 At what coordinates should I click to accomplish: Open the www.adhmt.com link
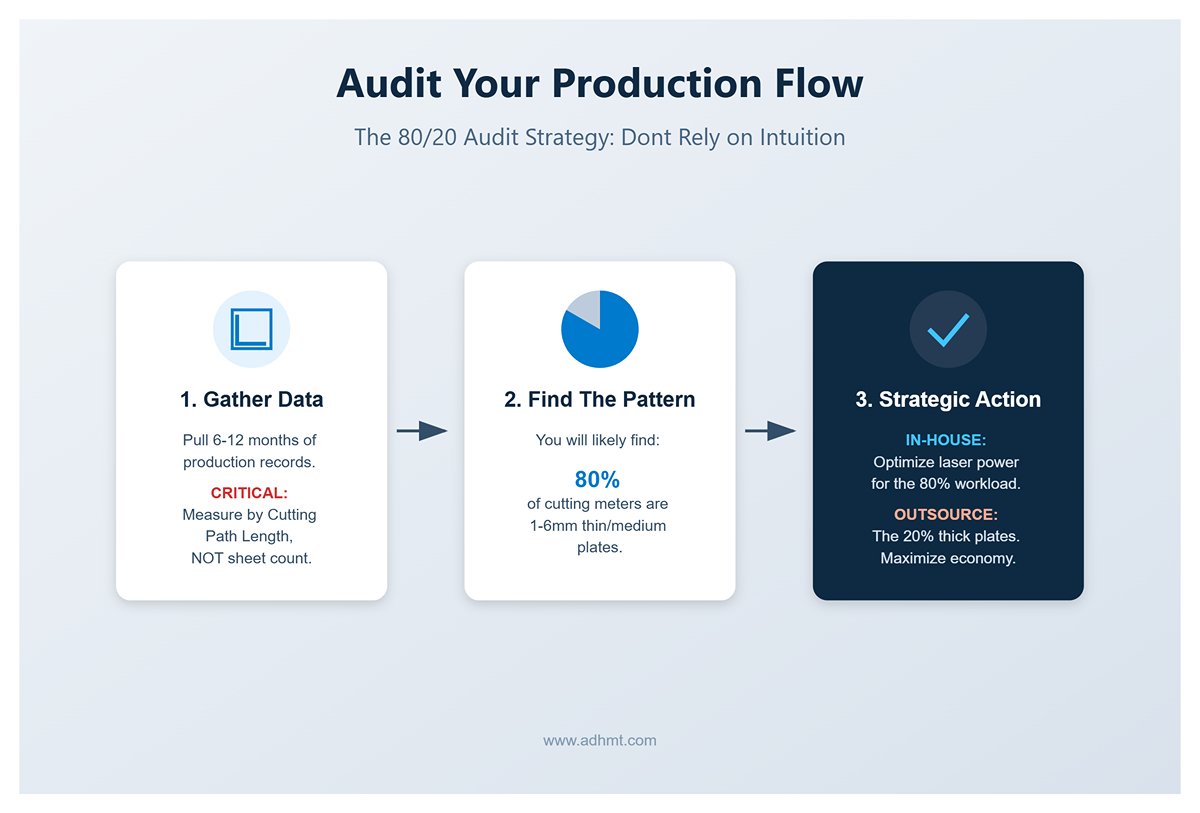click(599, 740)
